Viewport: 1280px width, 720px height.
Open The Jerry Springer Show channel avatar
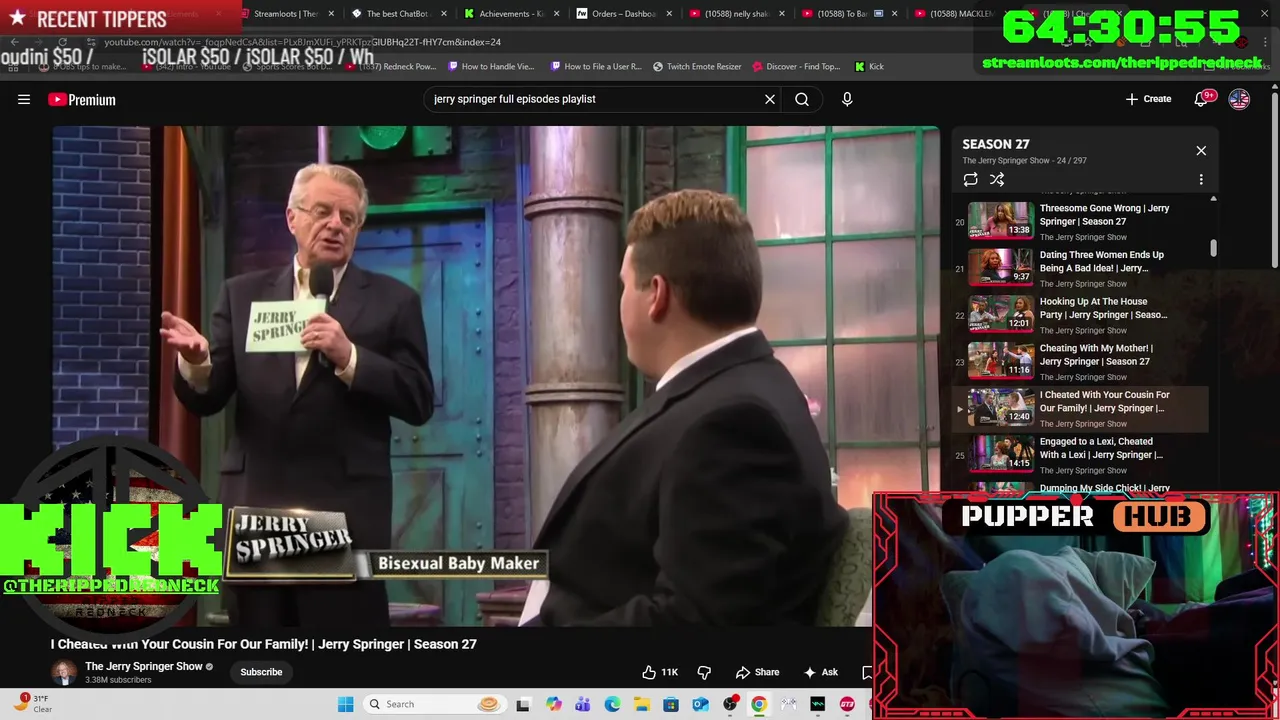(64, 672)
